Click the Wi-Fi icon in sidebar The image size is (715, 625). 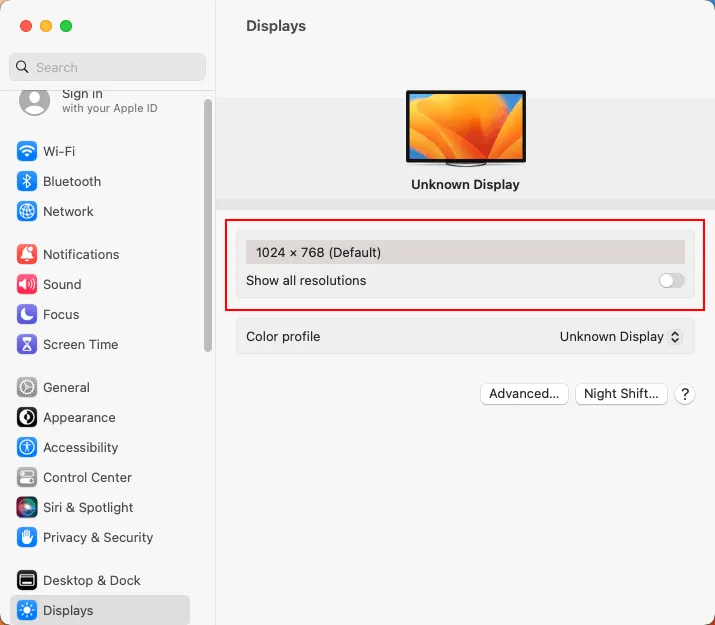click(27, 152)
